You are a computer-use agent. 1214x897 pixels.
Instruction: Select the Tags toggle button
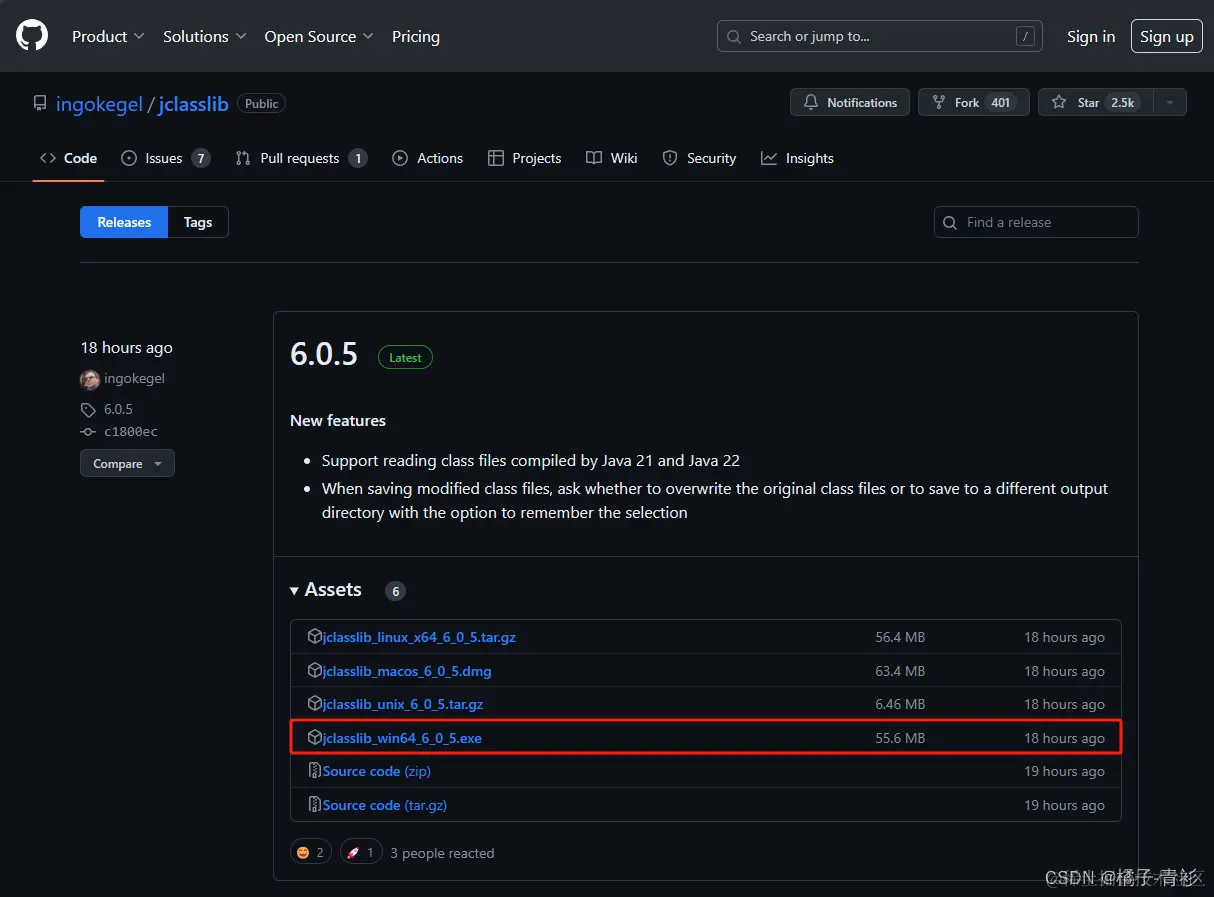pyautogui.click(x=198, y=222)
